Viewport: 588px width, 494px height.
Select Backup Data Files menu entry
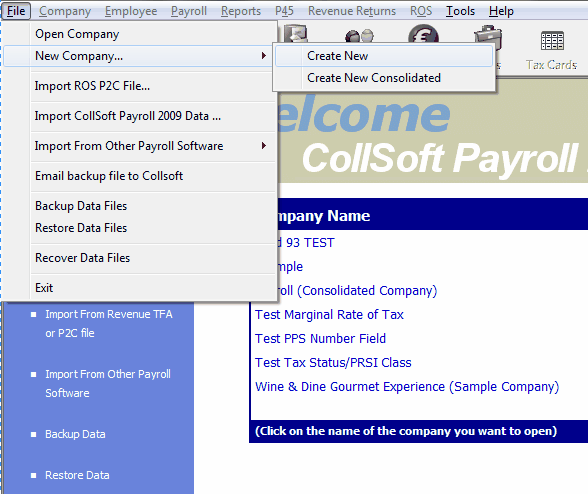pos(140,206)
